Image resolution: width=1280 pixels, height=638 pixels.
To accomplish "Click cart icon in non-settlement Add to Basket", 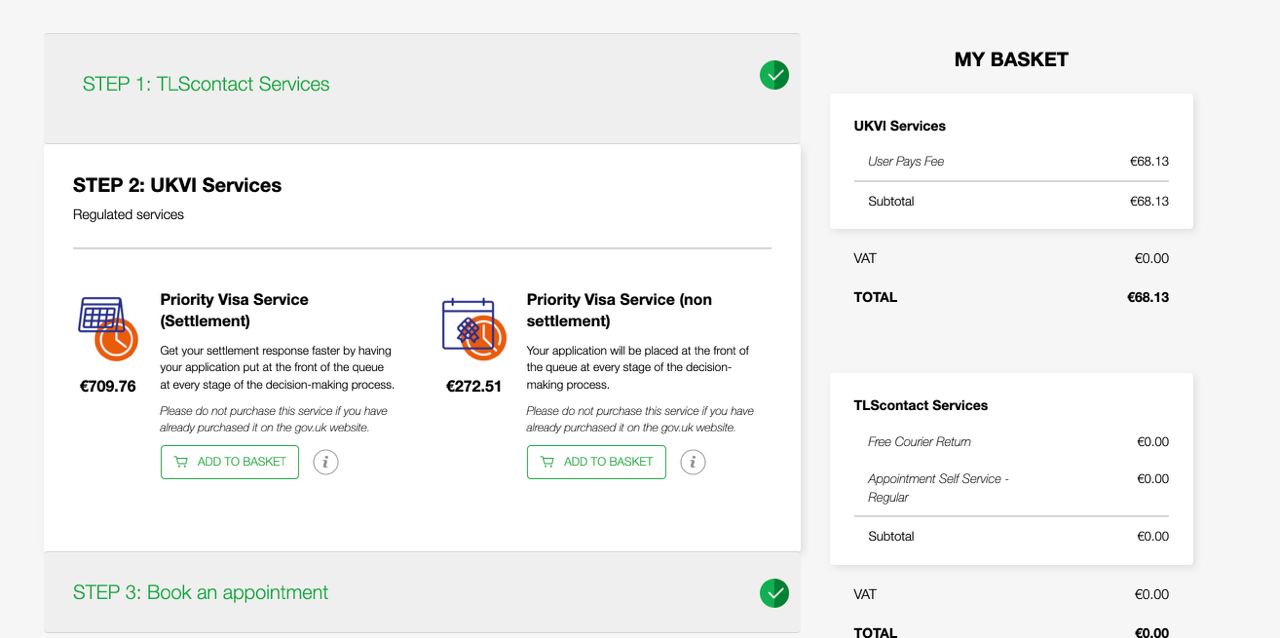I will click(547, 462).
